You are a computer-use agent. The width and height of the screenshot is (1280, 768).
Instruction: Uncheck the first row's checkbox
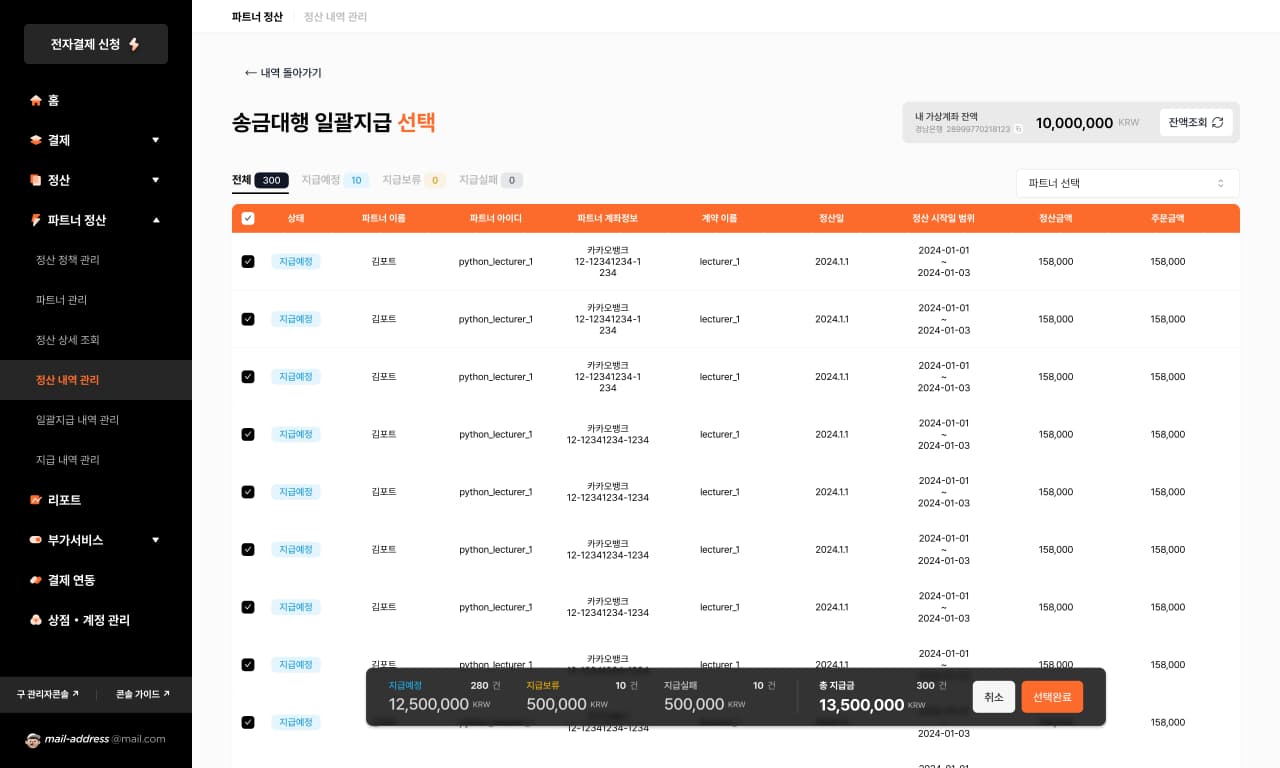[248, 261]
